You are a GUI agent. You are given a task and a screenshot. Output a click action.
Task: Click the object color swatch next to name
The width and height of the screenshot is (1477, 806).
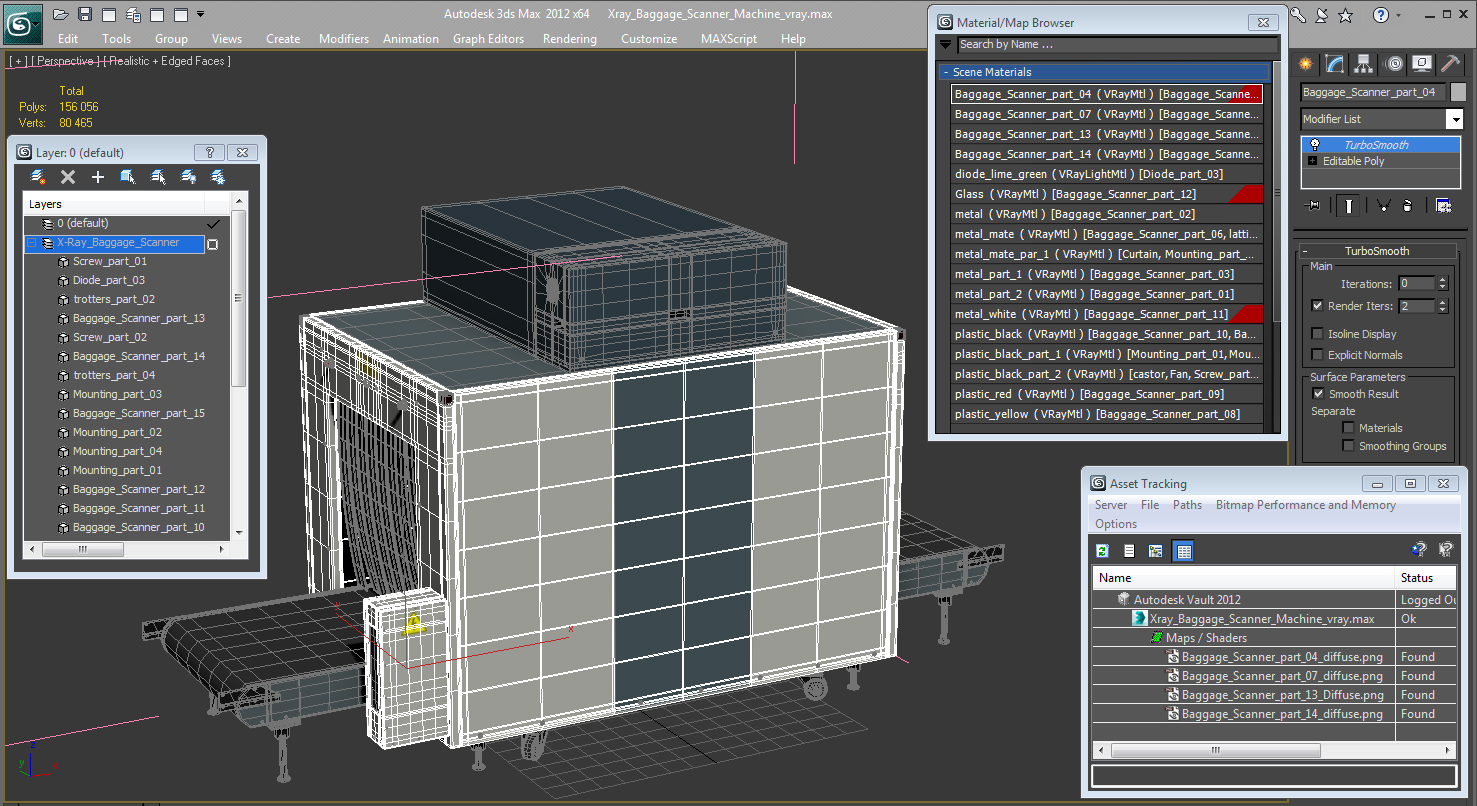[1458, 92]
